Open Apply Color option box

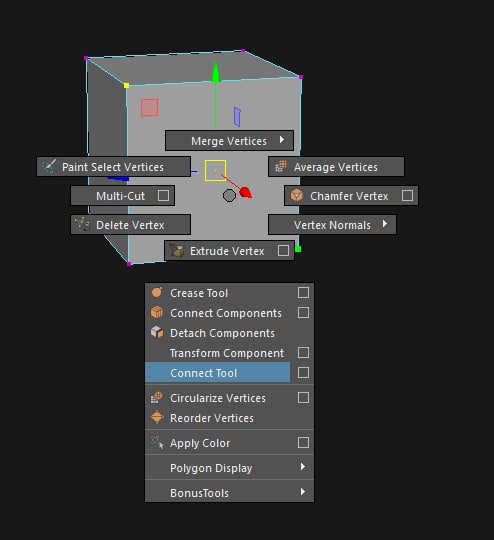coord(303,443)
